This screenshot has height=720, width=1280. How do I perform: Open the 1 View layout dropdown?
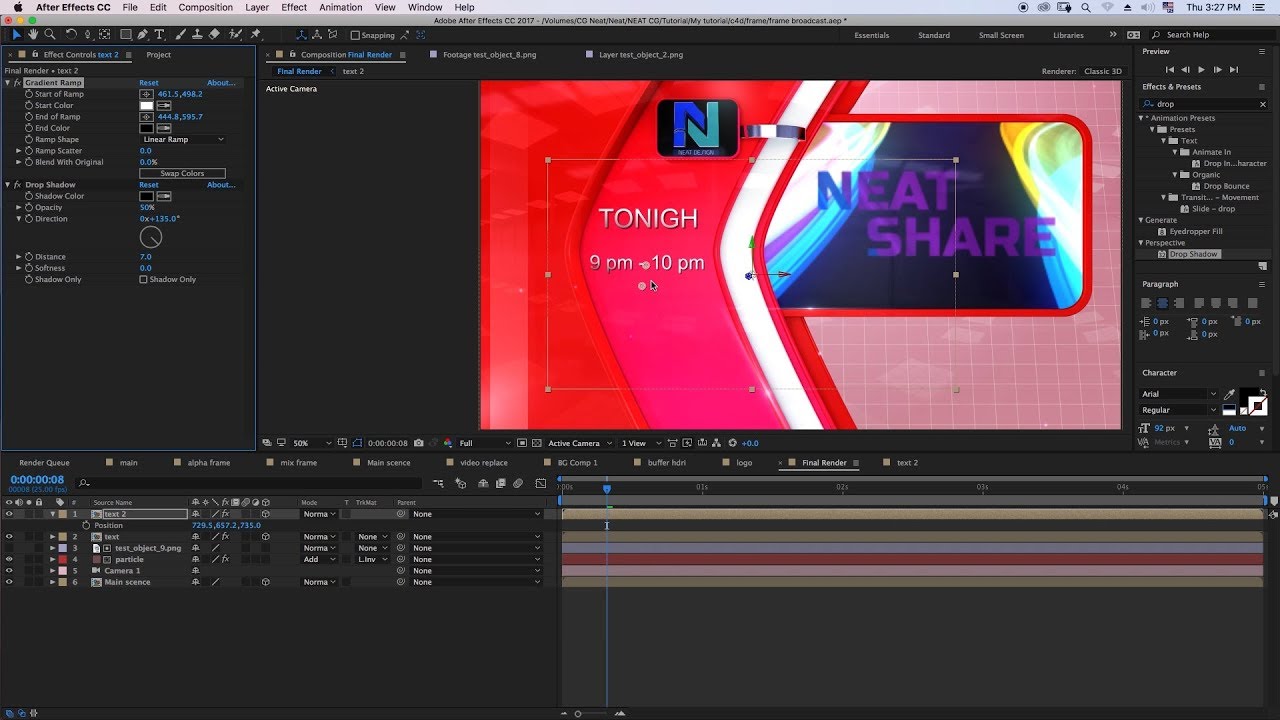pyautogui.click(x=640, y=443)
